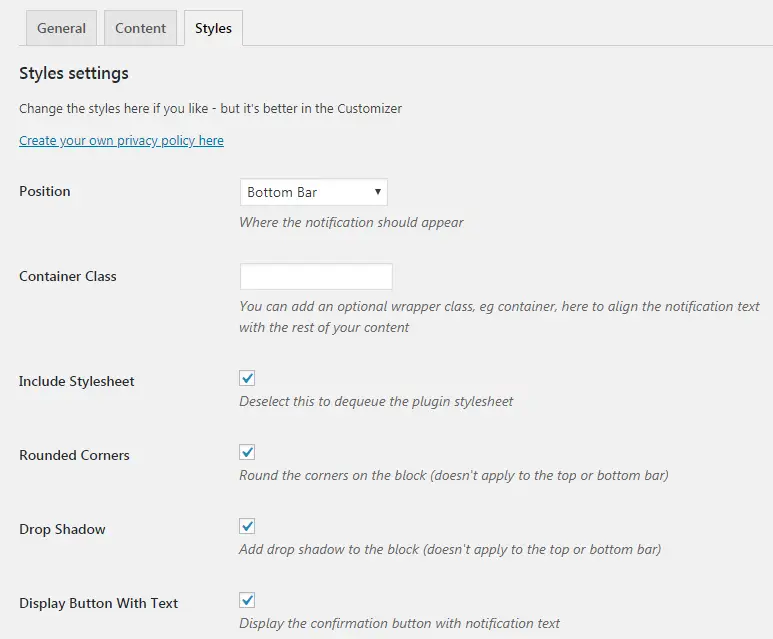Open the Position dropdown showing Bottom Bar
The image size is (773, 639).
point(314,192)
